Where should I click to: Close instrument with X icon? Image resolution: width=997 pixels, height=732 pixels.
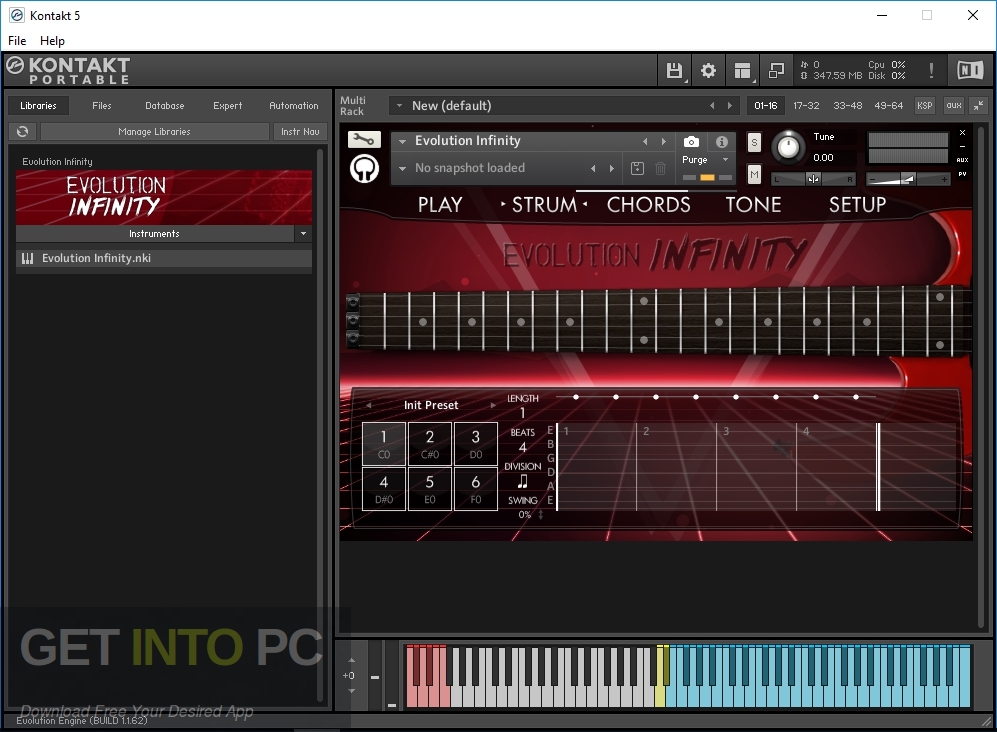(x=963, y=132)
